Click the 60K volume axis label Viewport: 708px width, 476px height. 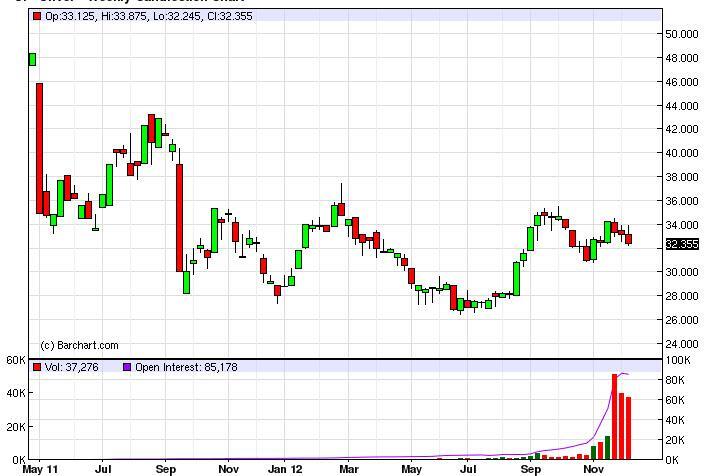pyautogui.click(x=14, y=360)
